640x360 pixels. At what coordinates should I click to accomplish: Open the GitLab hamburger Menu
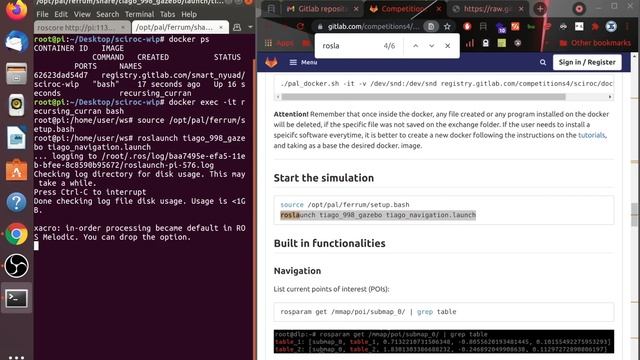click(x=303, y=62)
